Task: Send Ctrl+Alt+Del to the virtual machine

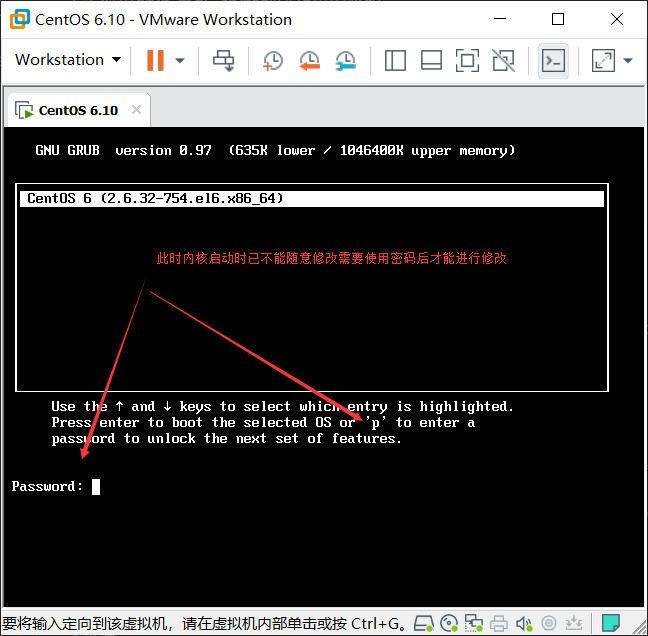Action: (x=224, y=61)
